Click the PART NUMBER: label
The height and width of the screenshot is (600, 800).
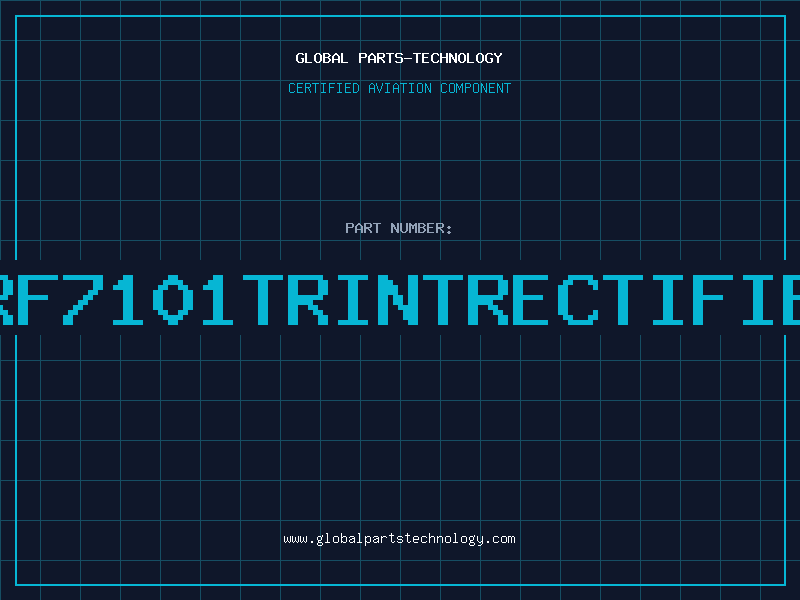(399, 228)
